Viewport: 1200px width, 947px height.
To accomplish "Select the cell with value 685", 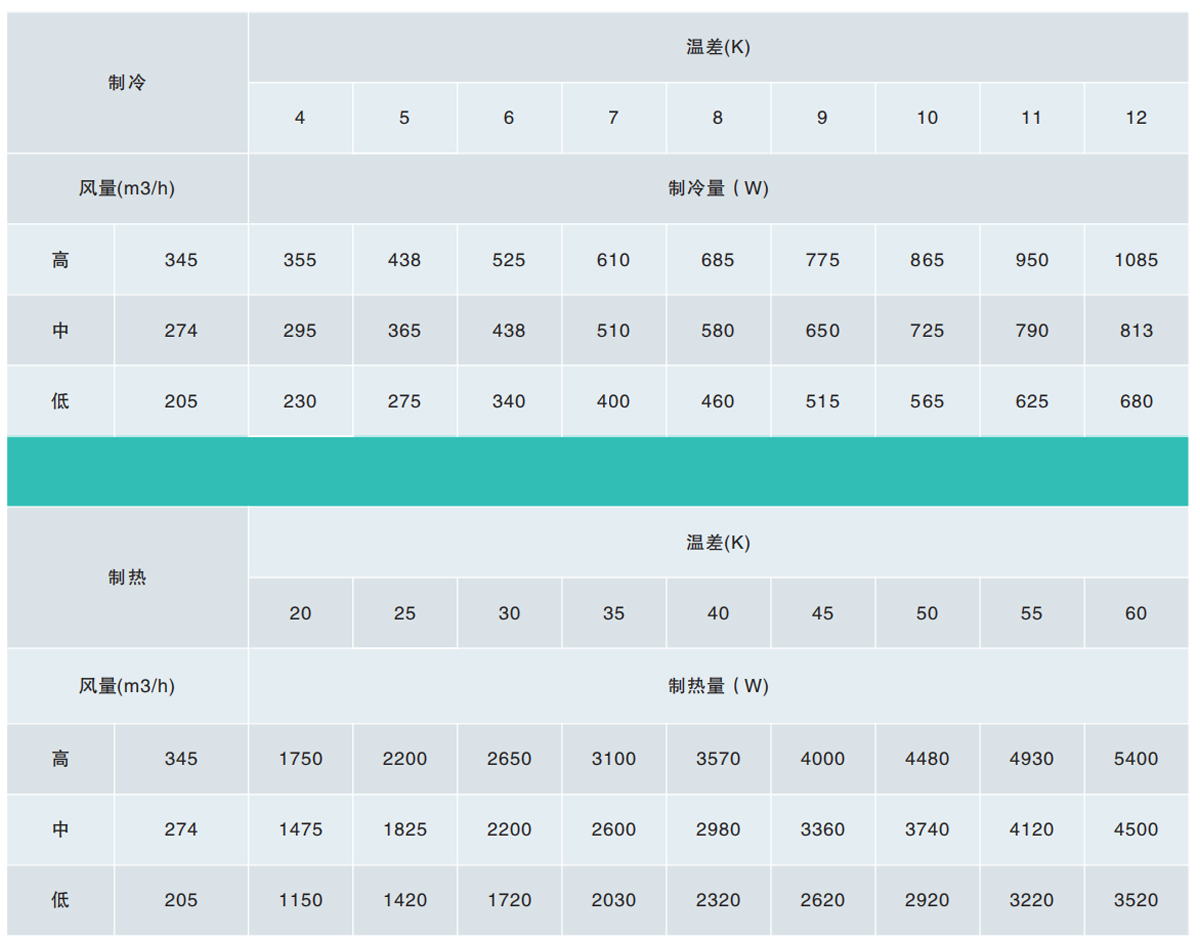I will pyautogui.click(x=718, y=260).
